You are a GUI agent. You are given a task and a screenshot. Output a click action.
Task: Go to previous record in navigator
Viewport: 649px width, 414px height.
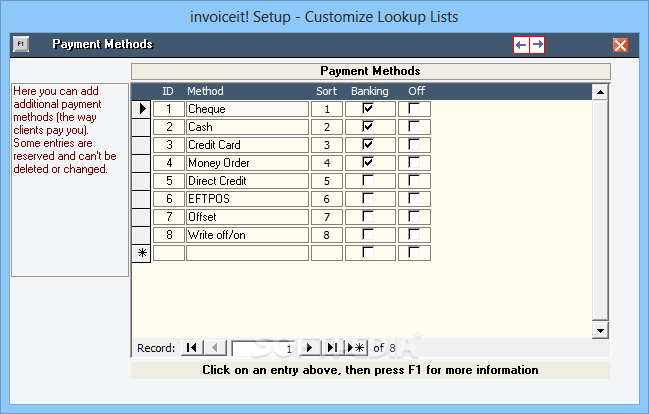click(215, 348)
